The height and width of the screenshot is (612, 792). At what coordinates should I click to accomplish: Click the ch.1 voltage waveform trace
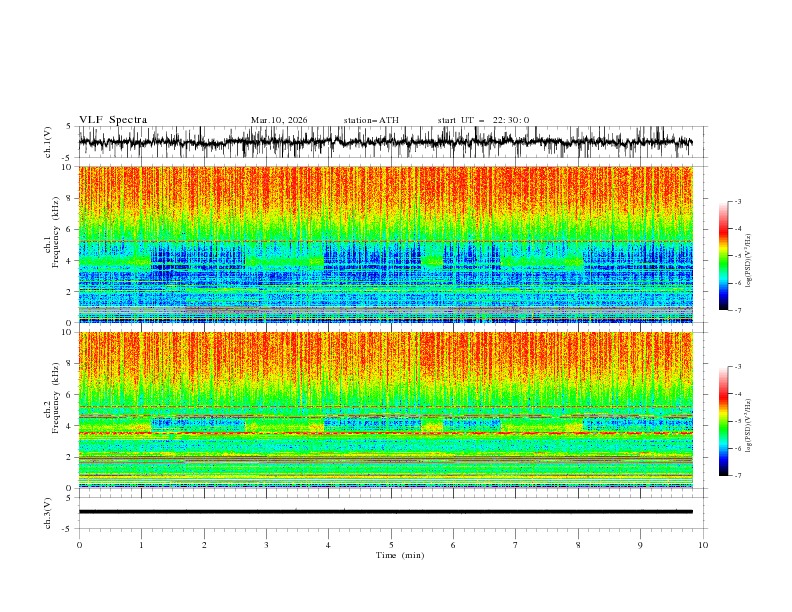[x=385, y=142]
